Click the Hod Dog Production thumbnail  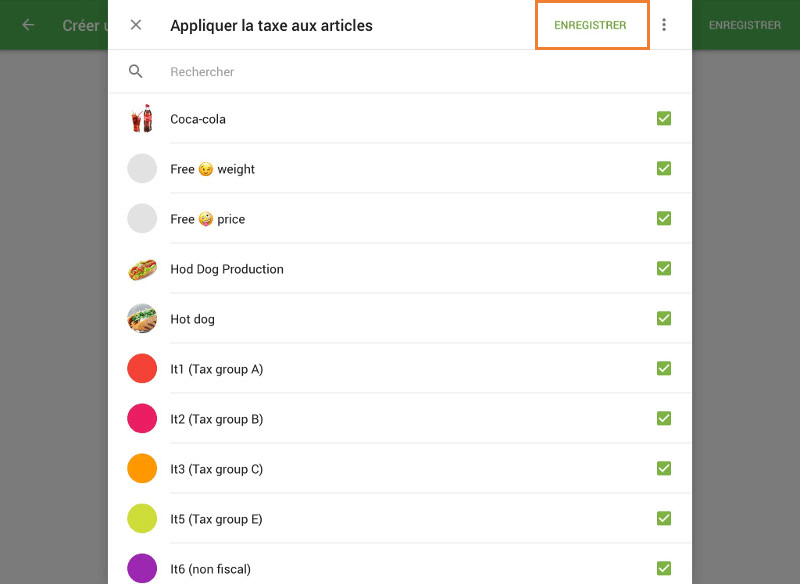click(x=142, y=268)
